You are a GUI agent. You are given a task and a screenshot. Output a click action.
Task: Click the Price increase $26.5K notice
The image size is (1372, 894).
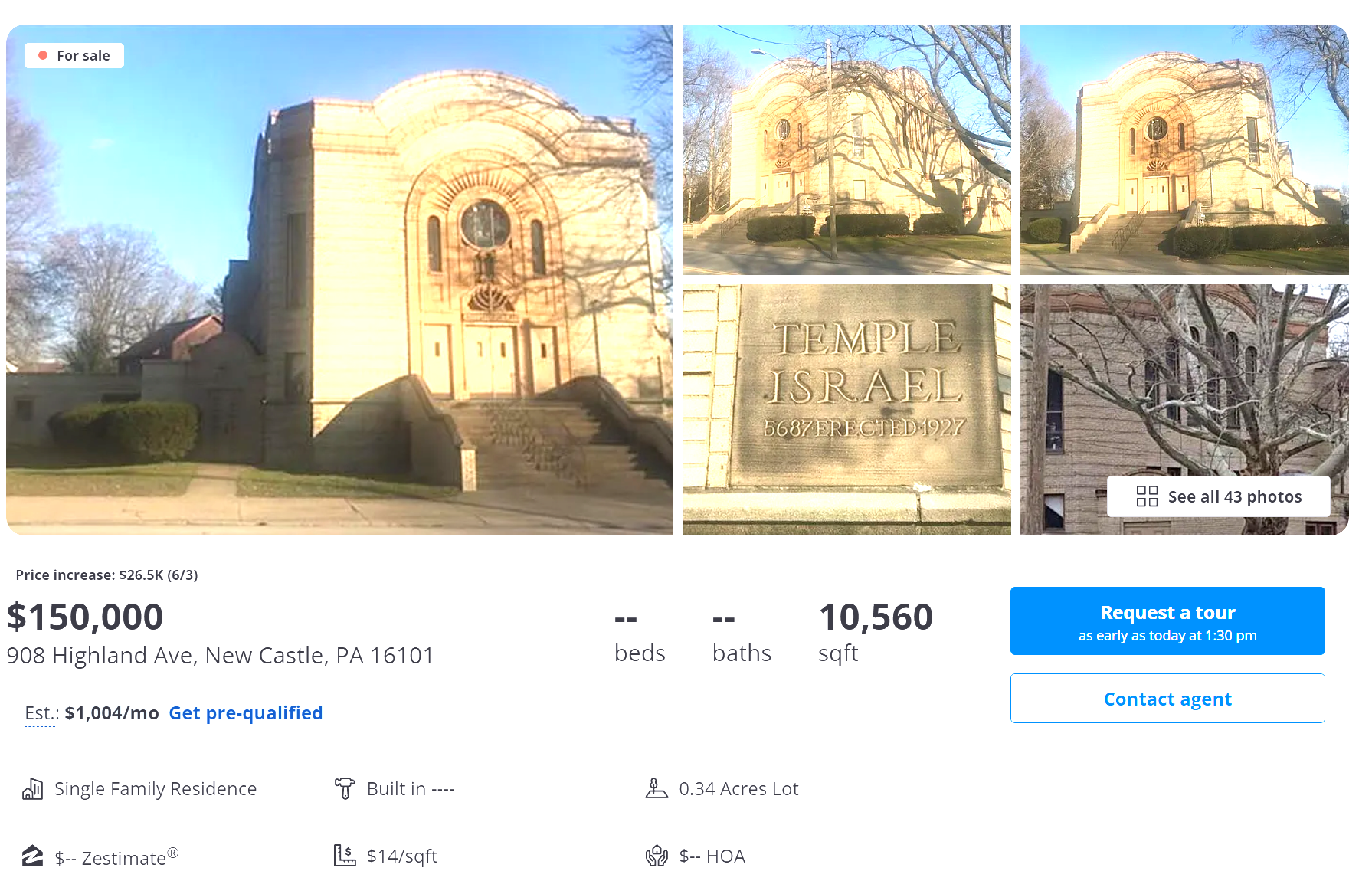click(106, 575)
